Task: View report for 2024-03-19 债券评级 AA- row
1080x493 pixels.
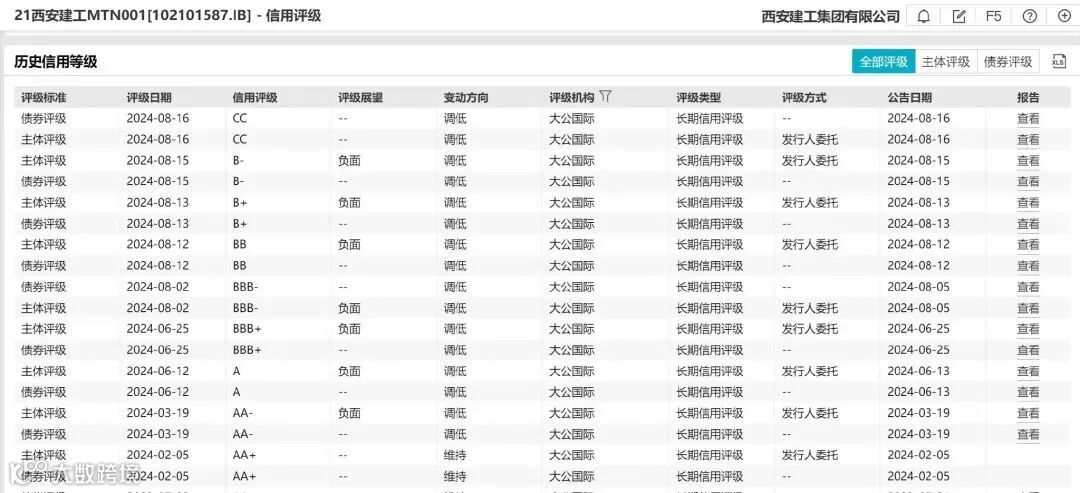Action: coord(1028,434)
